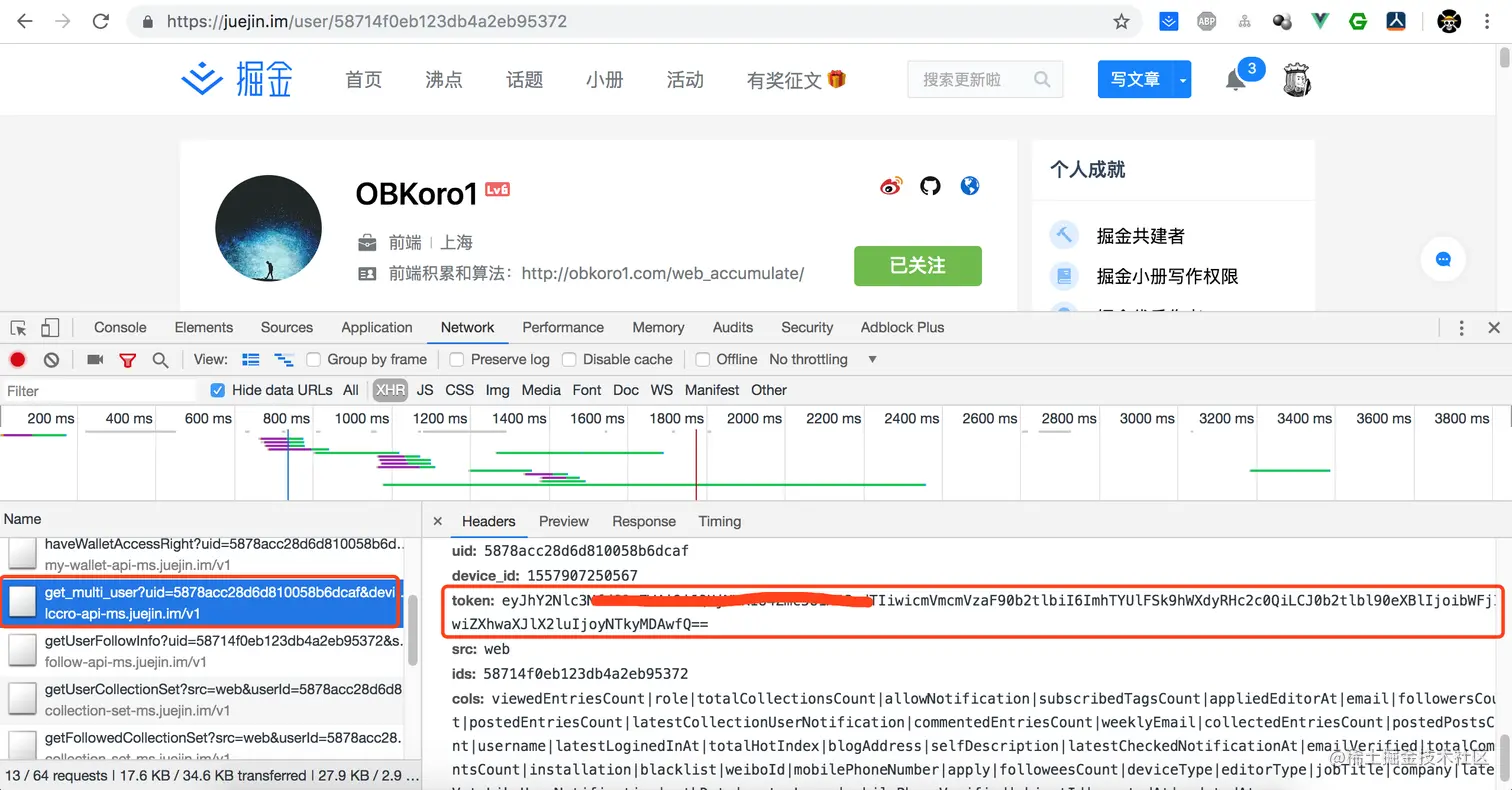Enable the Preserve log checkbox
1512x790 pixels.
457,360
